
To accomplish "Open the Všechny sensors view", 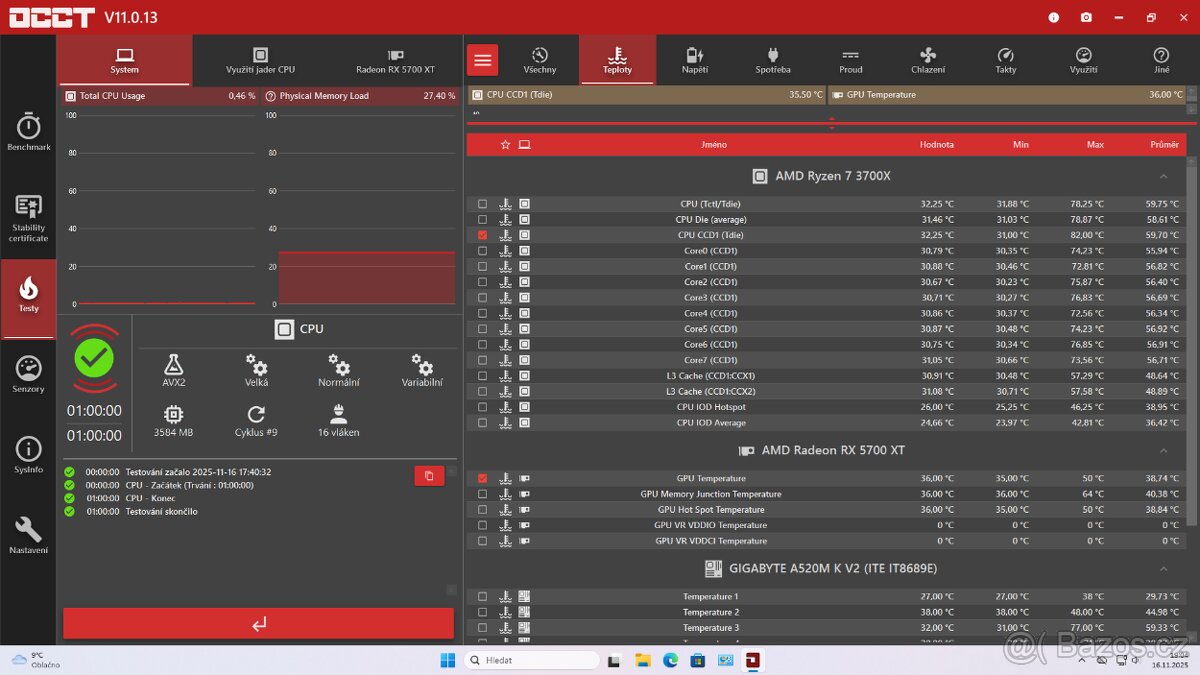I will (540, 59).
